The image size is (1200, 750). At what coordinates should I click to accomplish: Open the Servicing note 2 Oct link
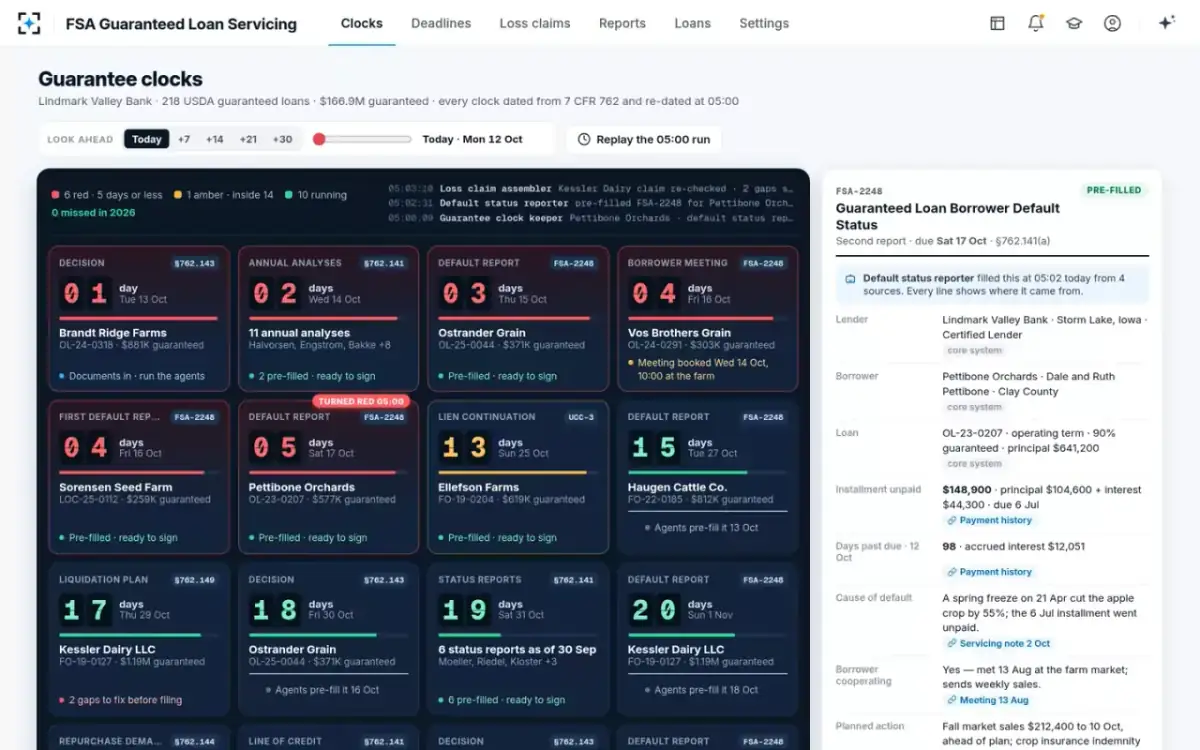[x=998, y=644]
